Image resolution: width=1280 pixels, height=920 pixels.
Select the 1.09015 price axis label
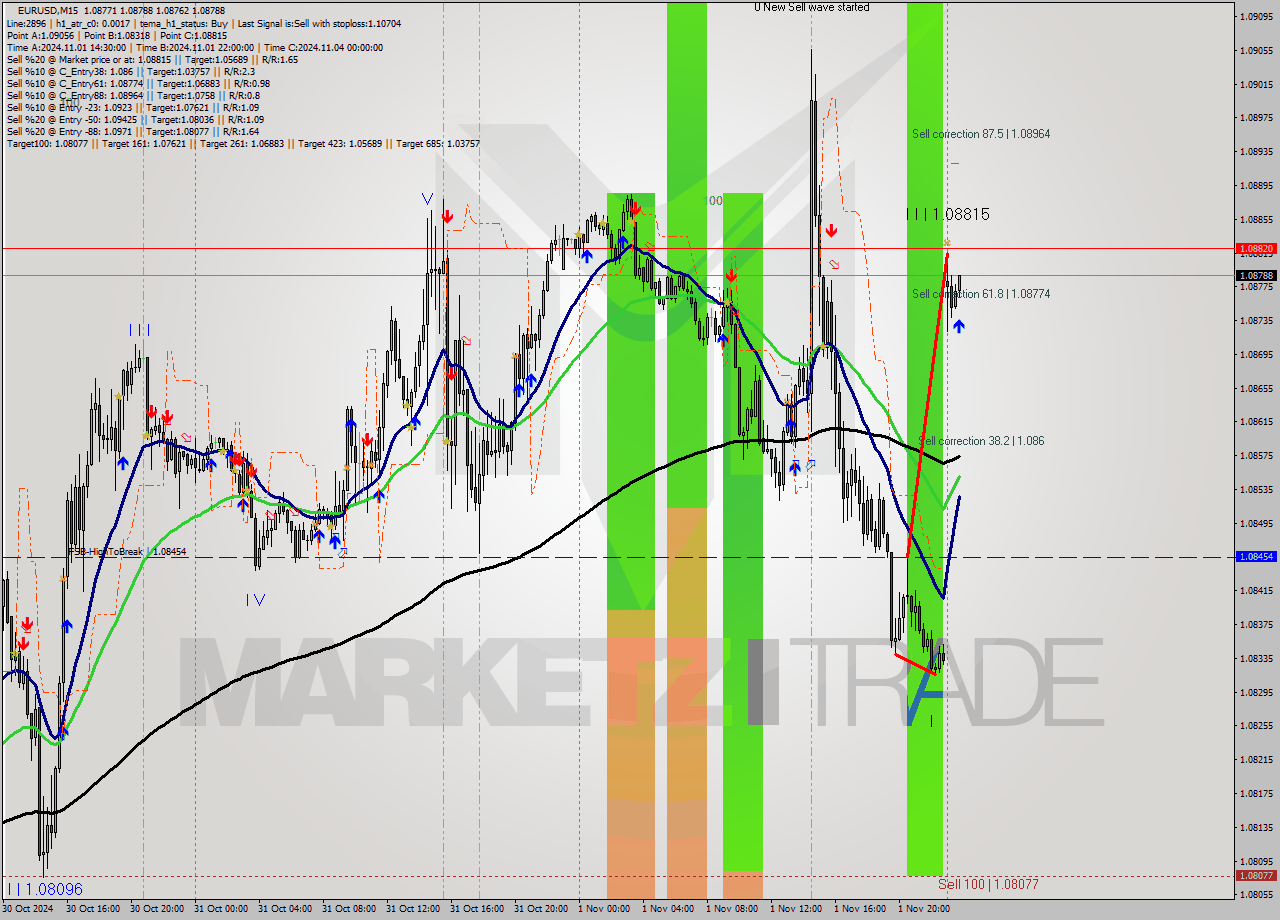pyautogui.click(x=1256, y=84)
